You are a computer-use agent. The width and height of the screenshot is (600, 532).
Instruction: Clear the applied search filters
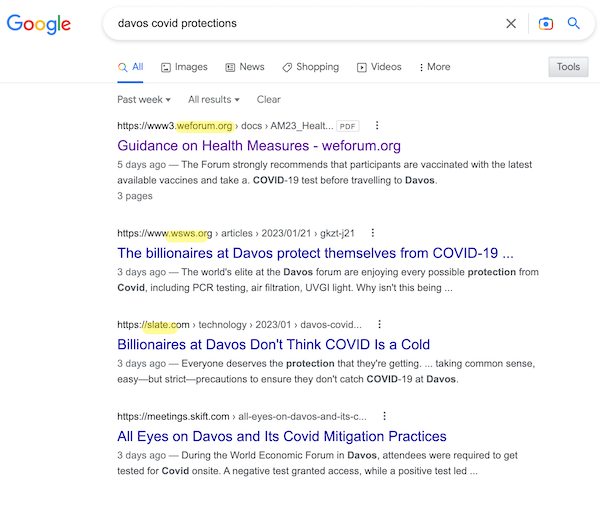[269, 100]
